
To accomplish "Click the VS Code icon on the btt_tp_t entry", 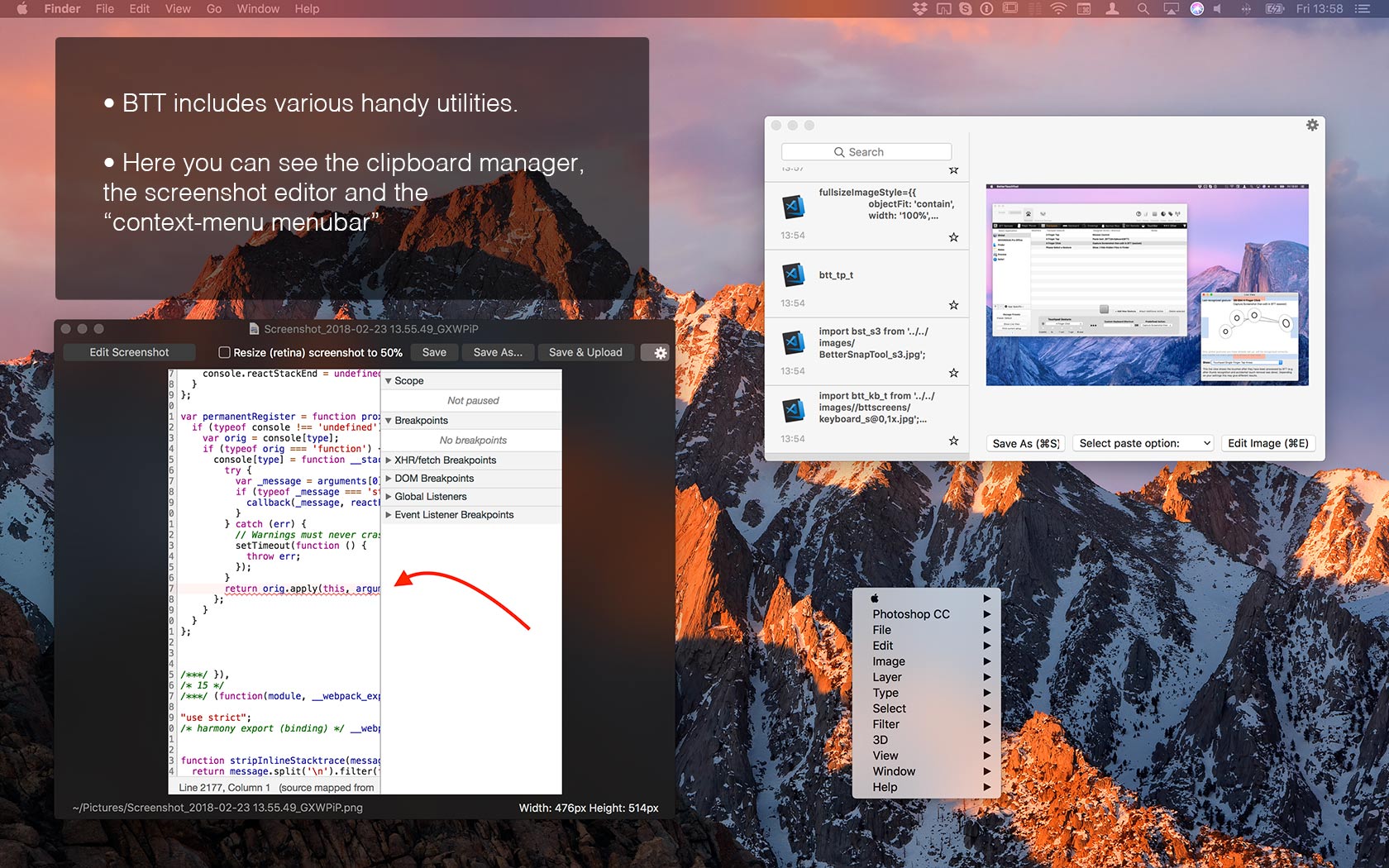I will 793,275.
